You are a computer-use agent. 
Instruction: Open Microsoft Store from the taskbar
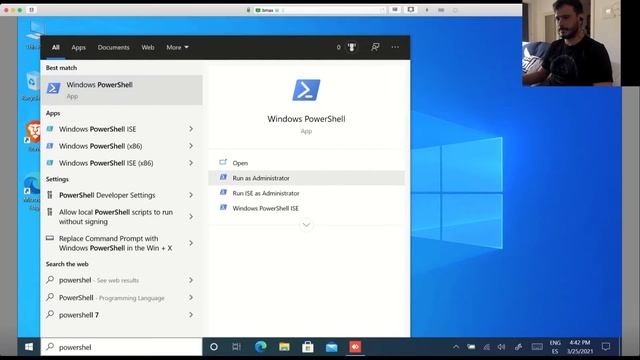(308, 347)
